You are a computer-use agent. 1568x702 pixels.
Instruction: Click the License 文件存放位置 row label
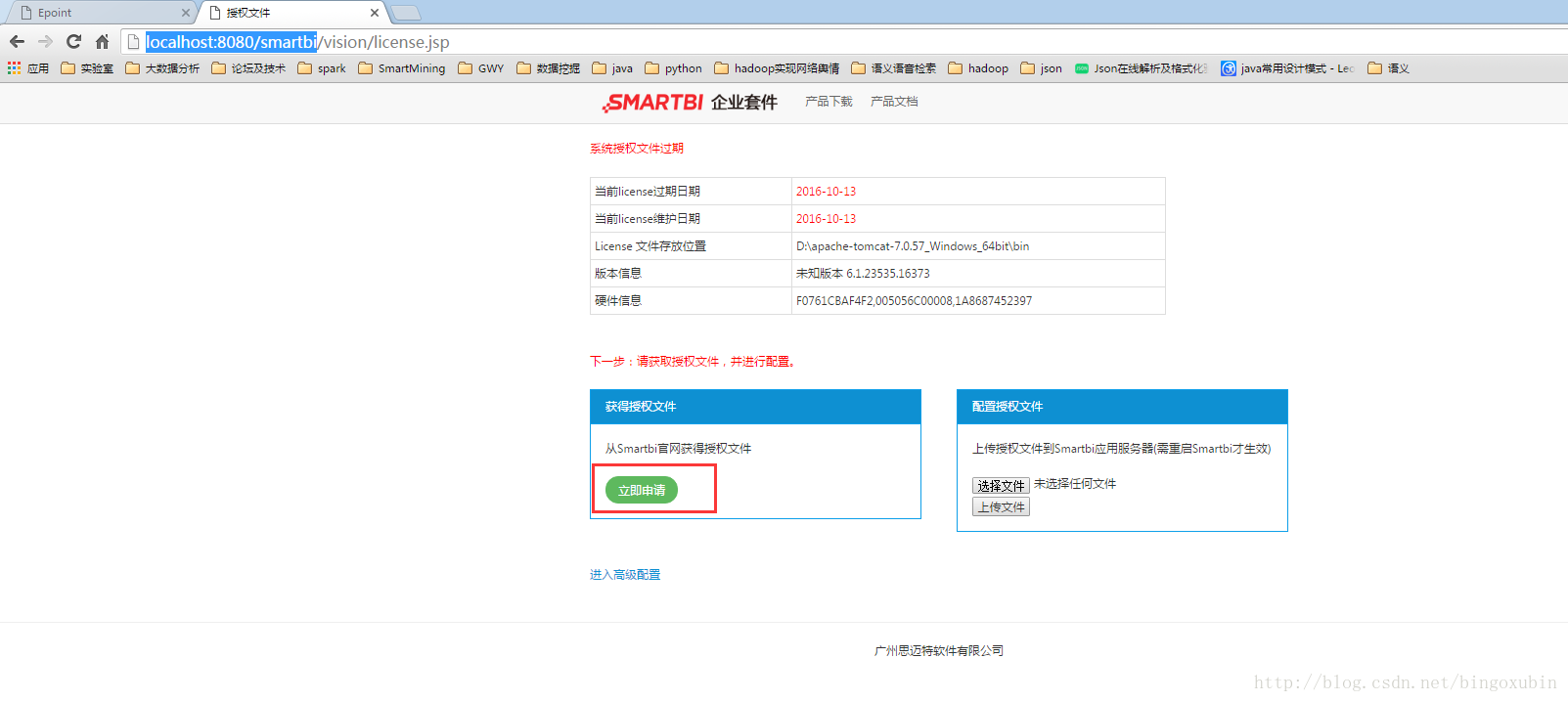tap(650, 246)
